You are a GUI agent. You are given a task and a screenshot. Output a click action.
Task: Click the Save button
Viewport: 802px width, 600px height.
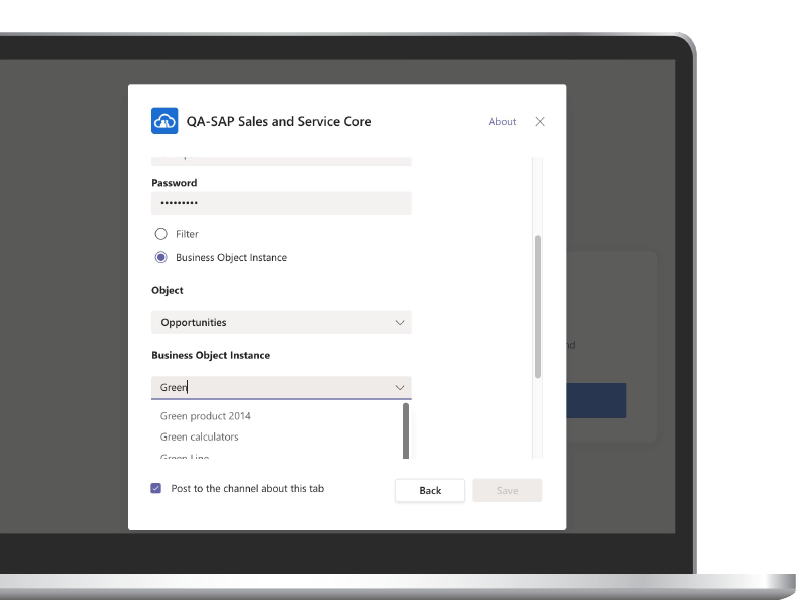click(507, 490)
